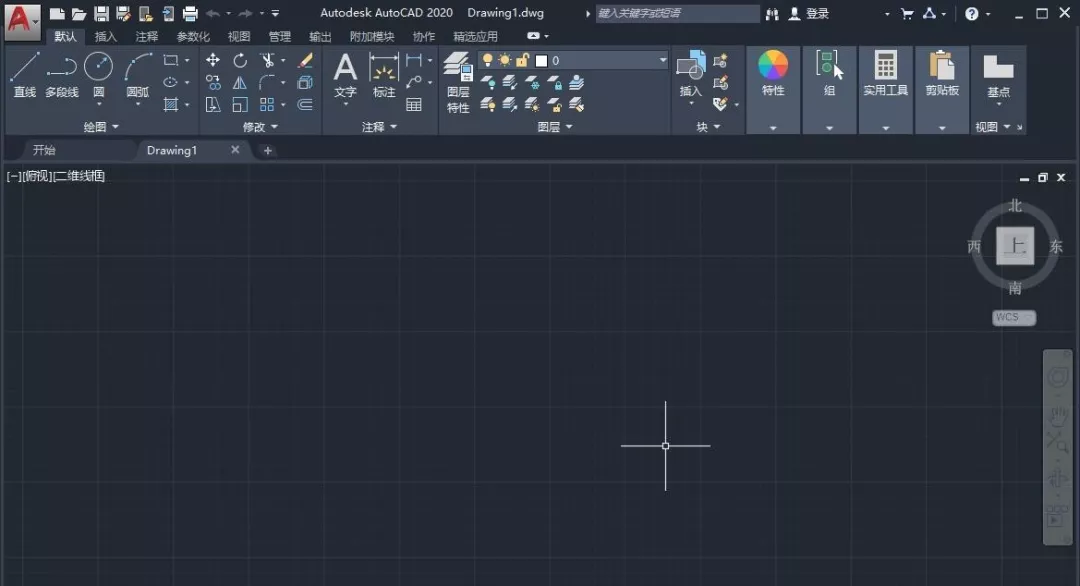1080x586 pixels.
Task: Expand the 修改 (Modify) panel
Action: tap(260, 127)
